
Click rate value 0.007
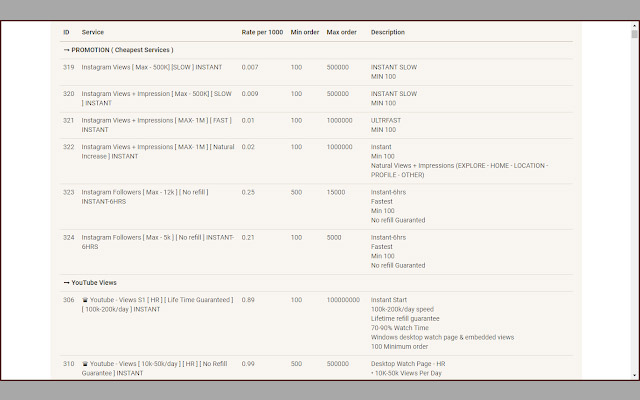250,67
